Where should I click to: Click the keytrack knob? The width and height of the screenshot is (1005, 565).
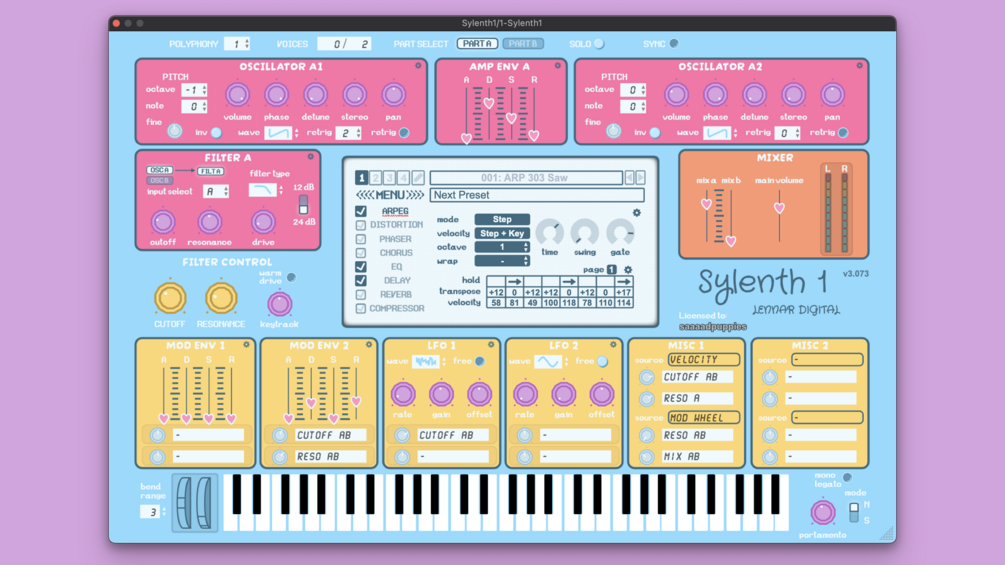[279, 304]
